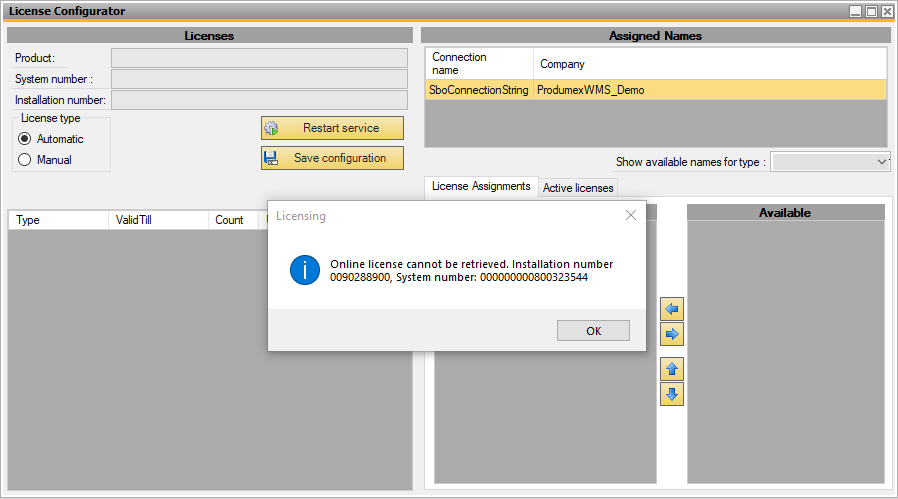Close the Licensing dialog with X
The height and width of the screenshot is (499, 898).
pyautogui.click(x=631, y=215)
